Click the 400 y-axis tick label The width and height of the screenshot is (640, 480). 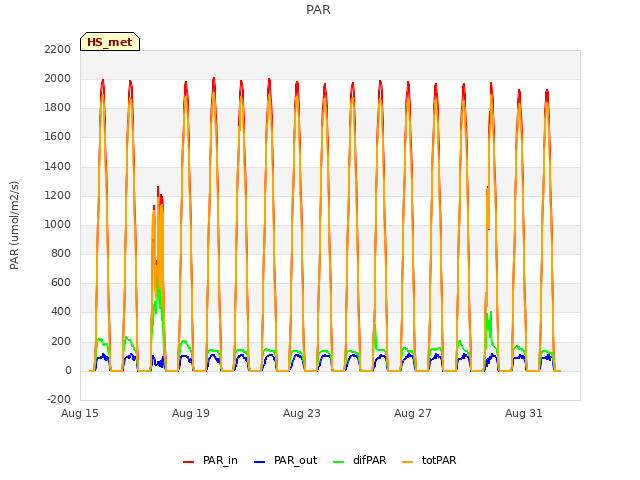61,312
